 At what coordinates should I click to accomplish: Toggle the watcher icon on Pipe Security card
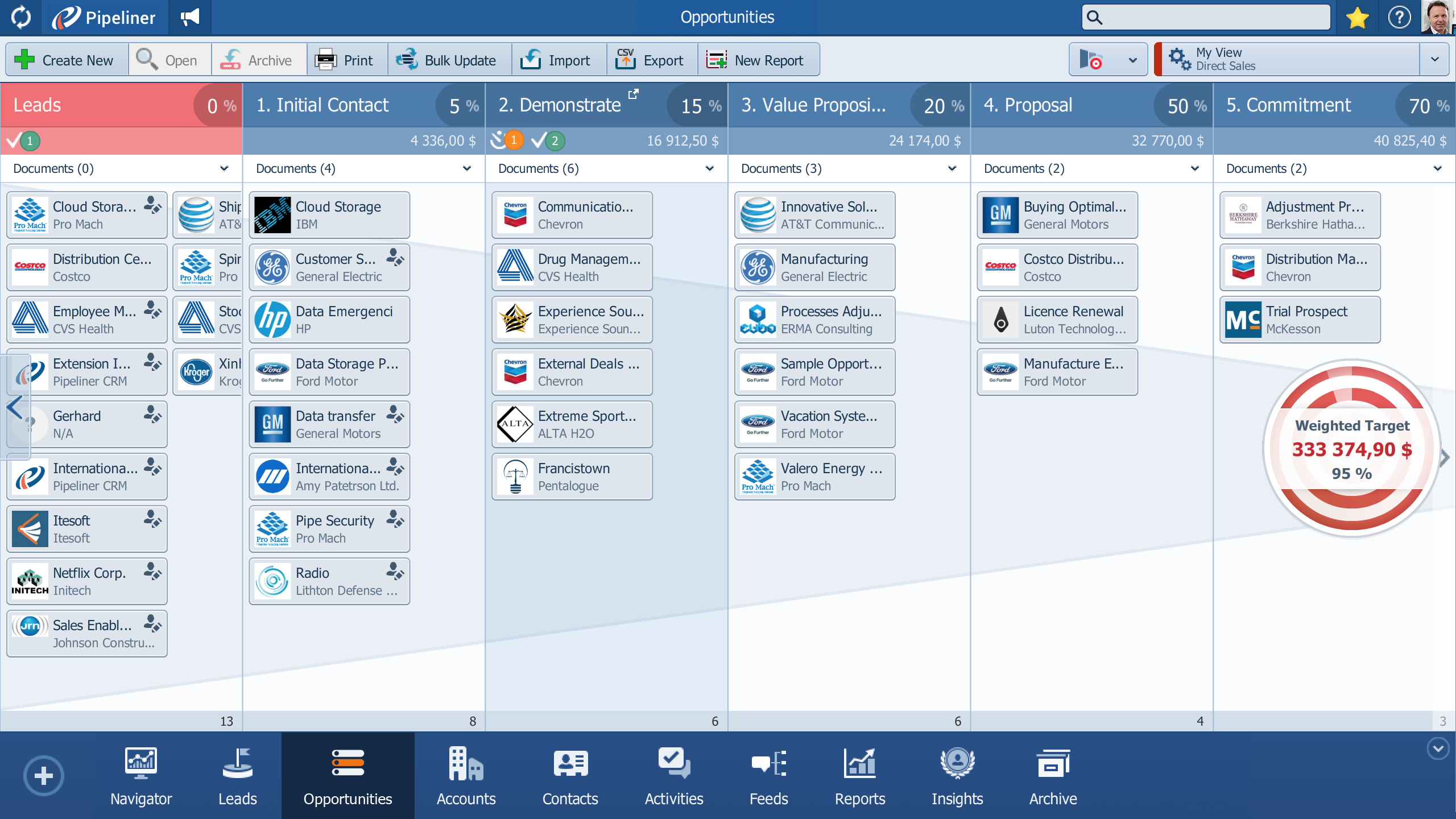395,522
